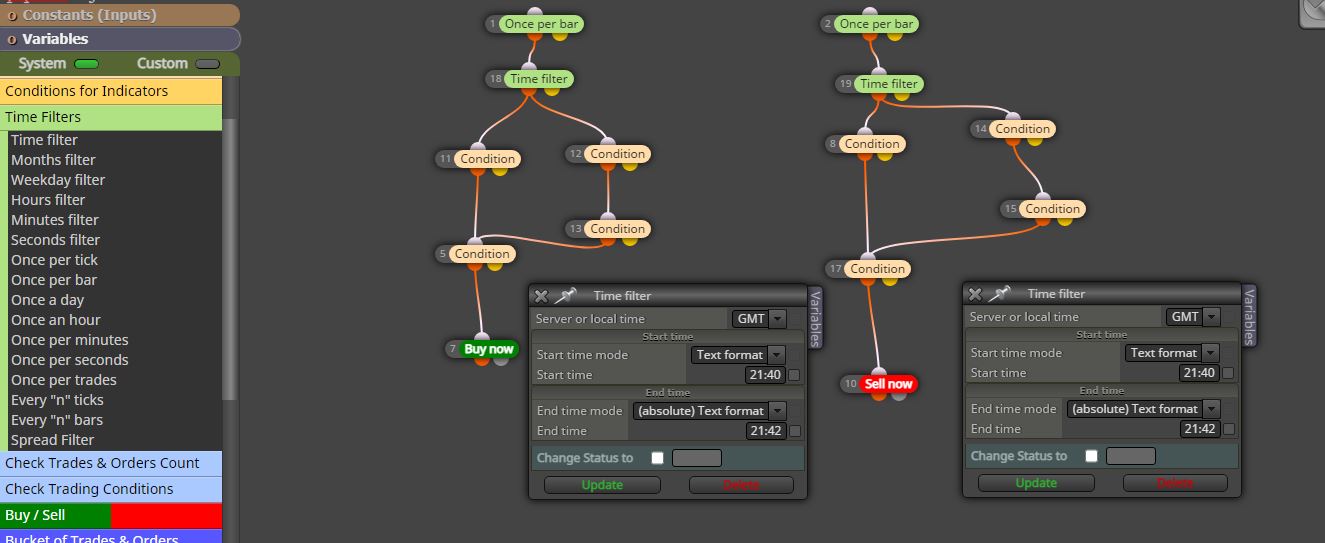
Task: Choose Weekday filter from block list
Action: coord(58,180)
